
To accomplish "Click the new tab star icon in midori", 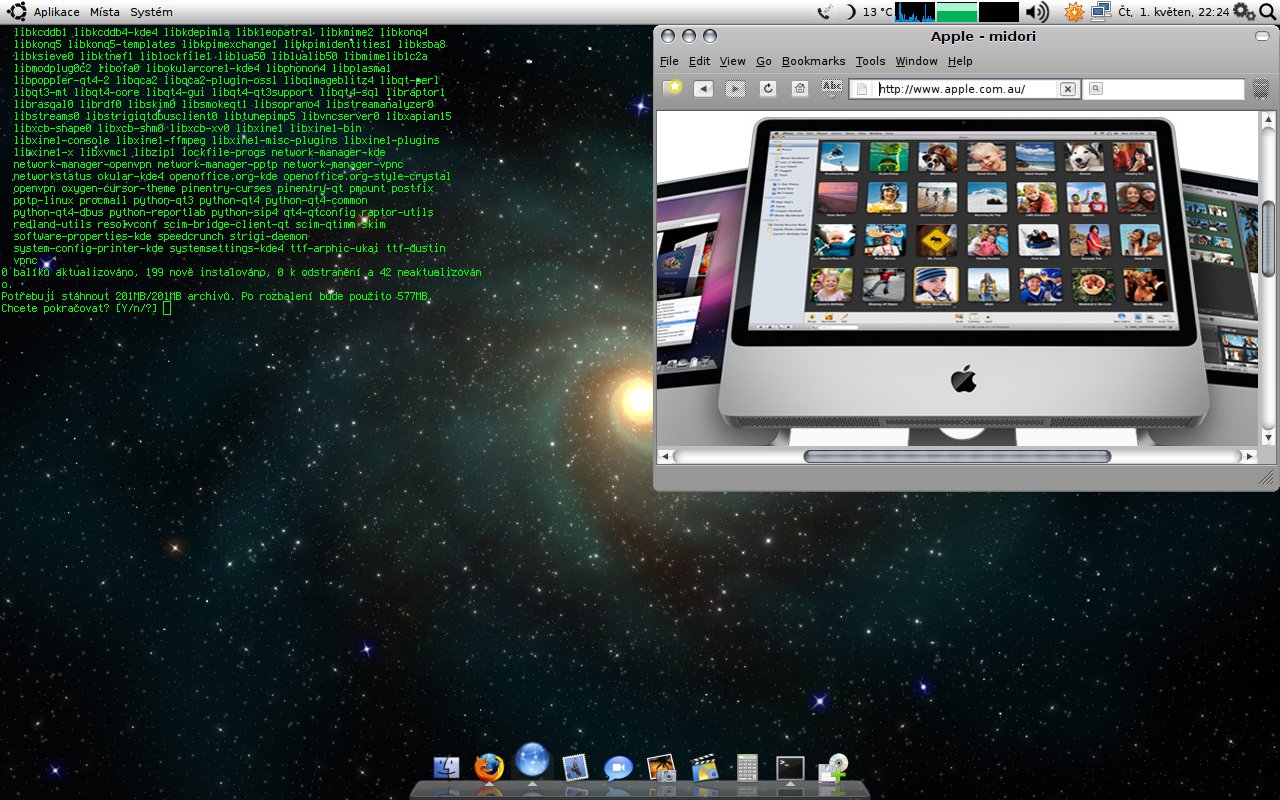I will pyautogui.click(x=675, y=88).
